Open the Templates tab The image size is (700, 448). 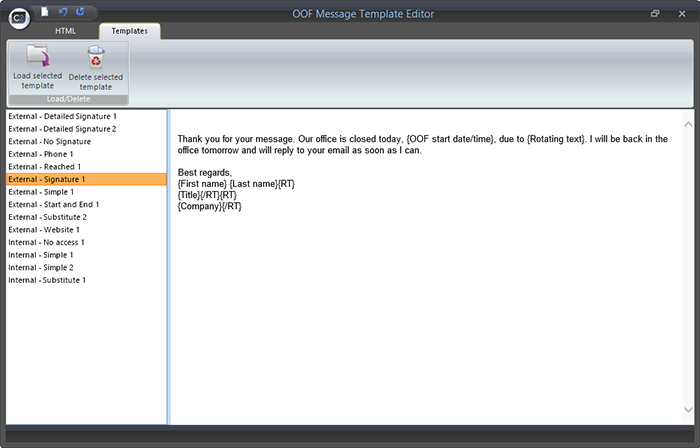(x=129, y=31)
